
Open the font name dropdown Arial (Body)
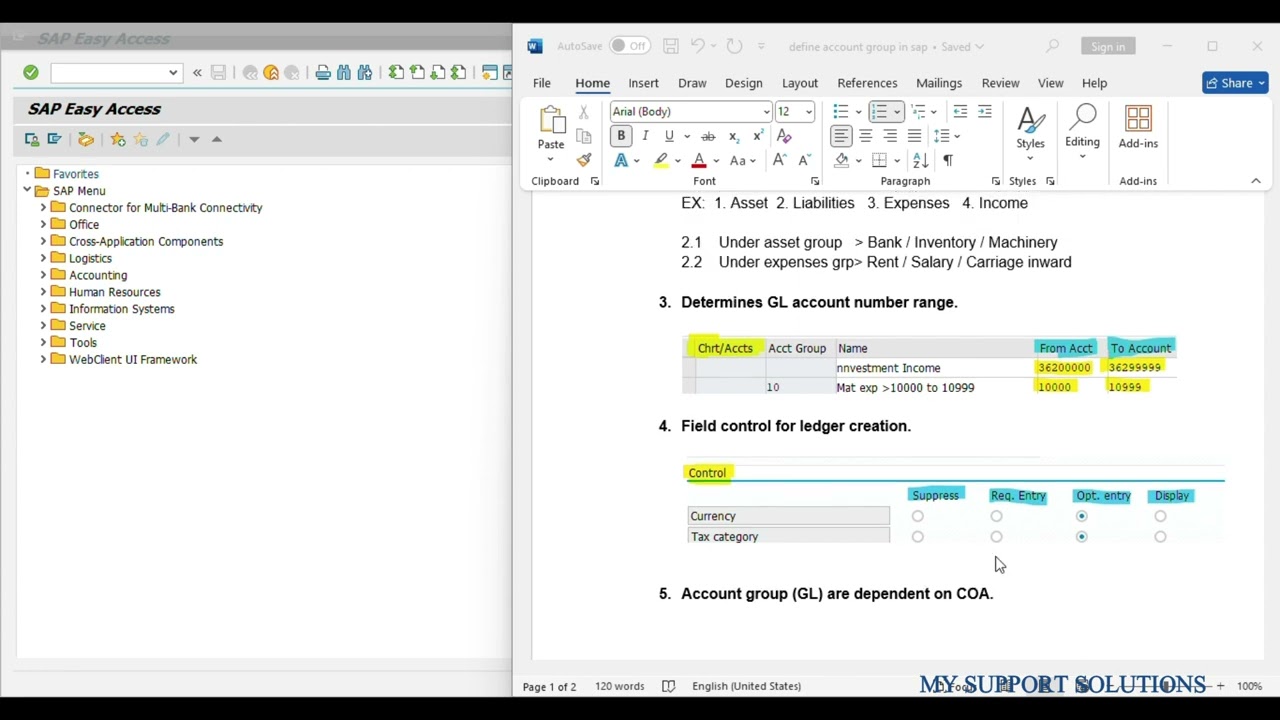766,112
